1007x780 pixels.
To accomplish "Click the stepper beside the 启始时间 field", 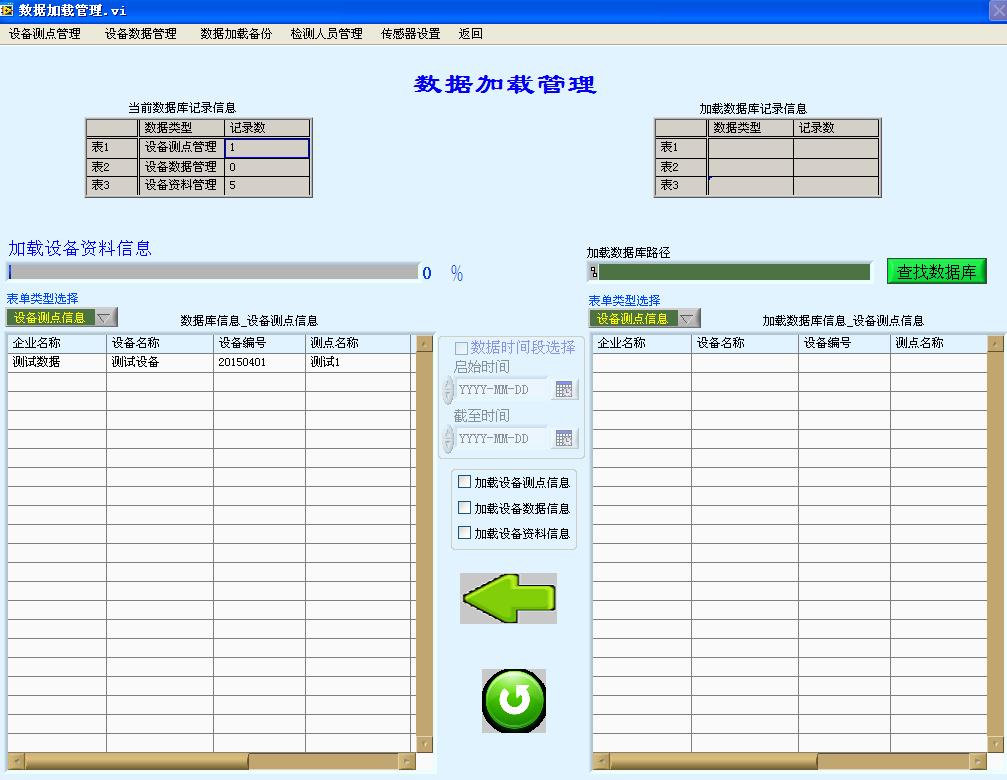I will click(x=447, y=389).
